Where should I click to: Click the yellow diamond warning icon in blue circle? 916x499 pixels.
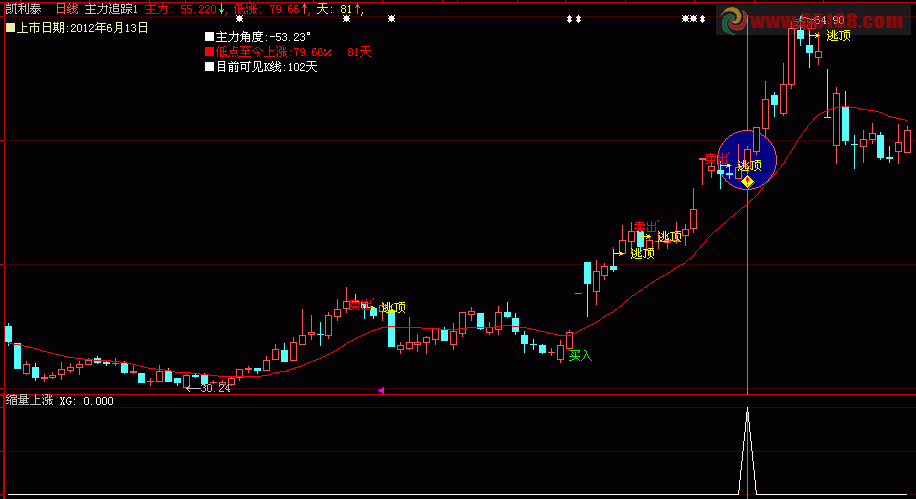tap(747, 182)
